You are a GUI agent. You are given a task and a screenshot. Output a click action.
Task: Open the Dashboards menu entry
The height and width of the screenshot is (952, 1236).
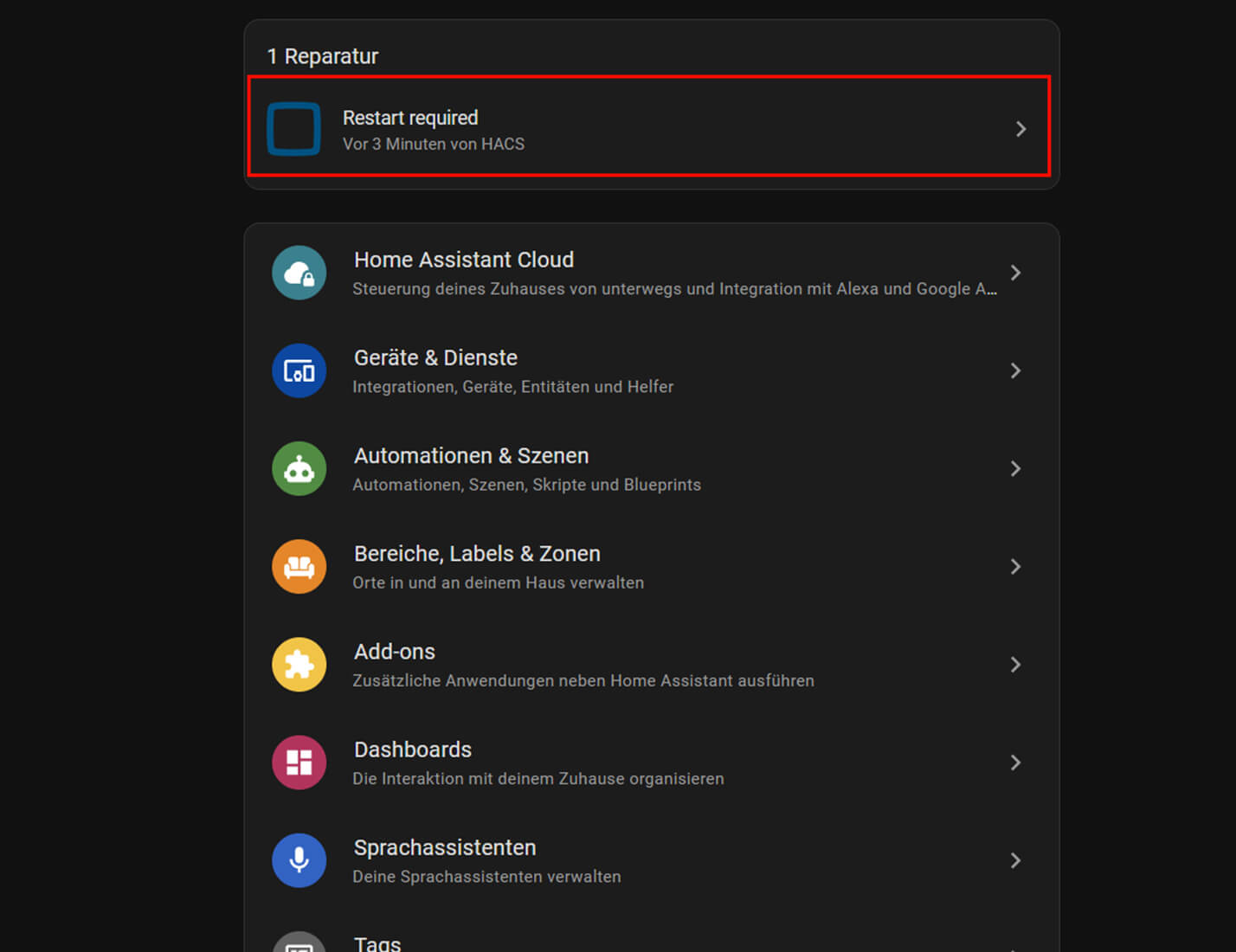pos(413,749)
